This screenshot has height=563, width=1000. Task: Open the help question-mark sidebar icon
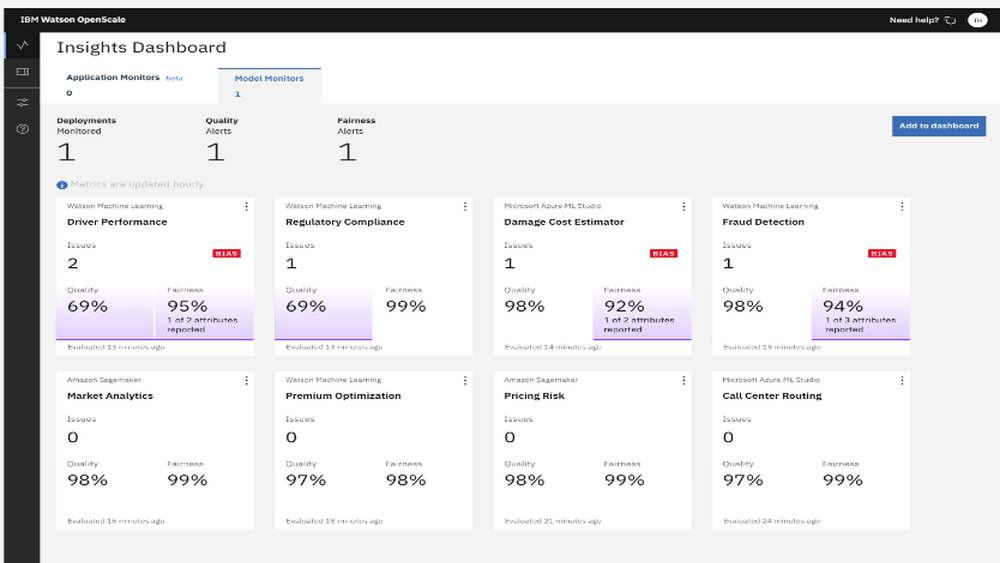click(x=22, y=129)
